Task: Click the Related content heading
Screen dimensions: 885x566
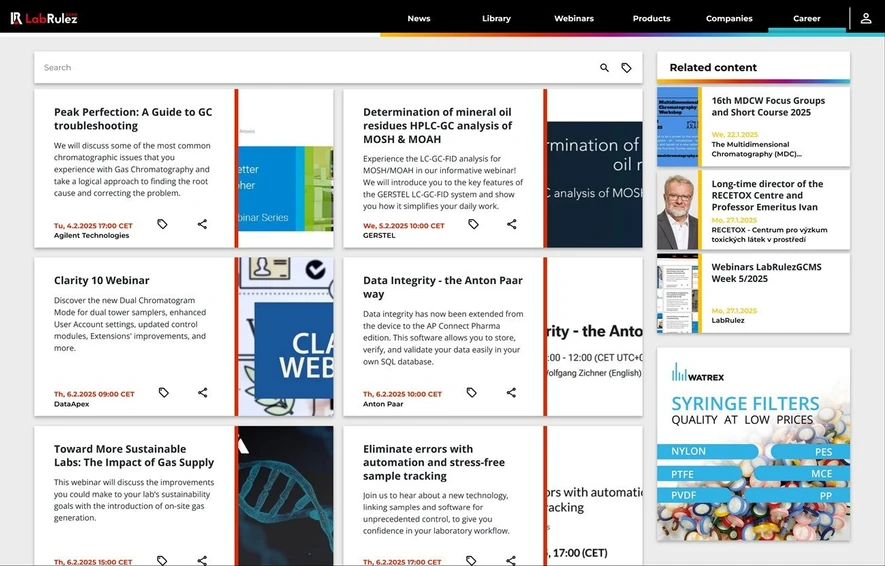Action: pyautogui.click(x=713, y=67)
